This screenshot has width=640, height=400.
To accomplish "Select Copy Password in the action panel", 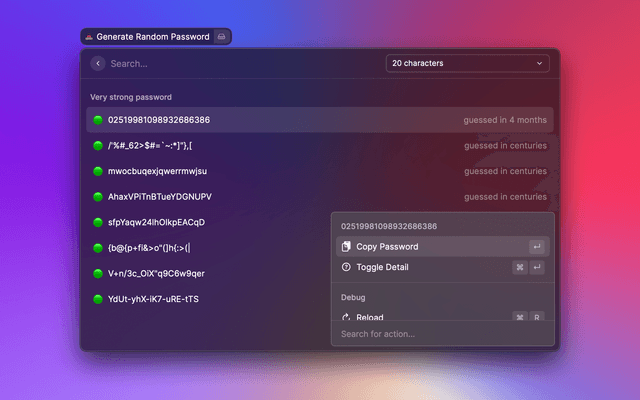I will (x=387, y=247).
